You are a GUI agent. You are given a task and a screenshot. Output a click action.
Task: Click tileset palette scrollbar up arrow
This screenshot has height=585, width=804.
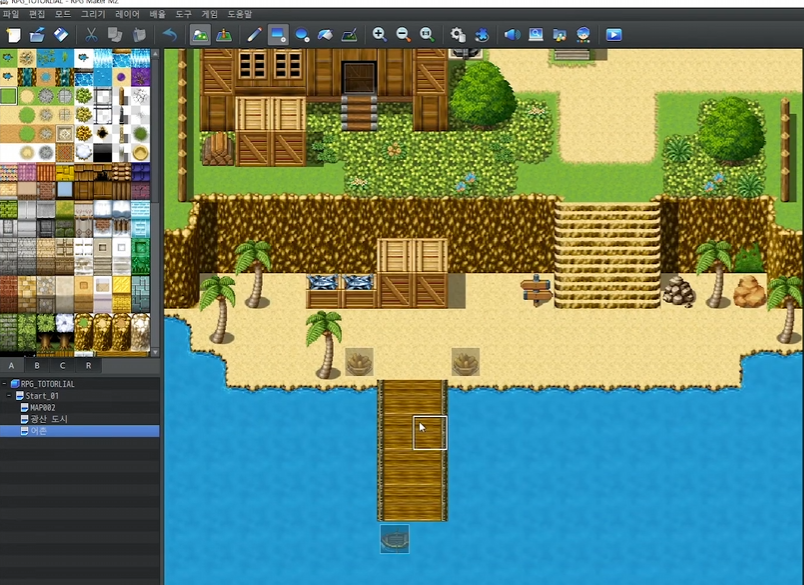[x=155, y=53]
